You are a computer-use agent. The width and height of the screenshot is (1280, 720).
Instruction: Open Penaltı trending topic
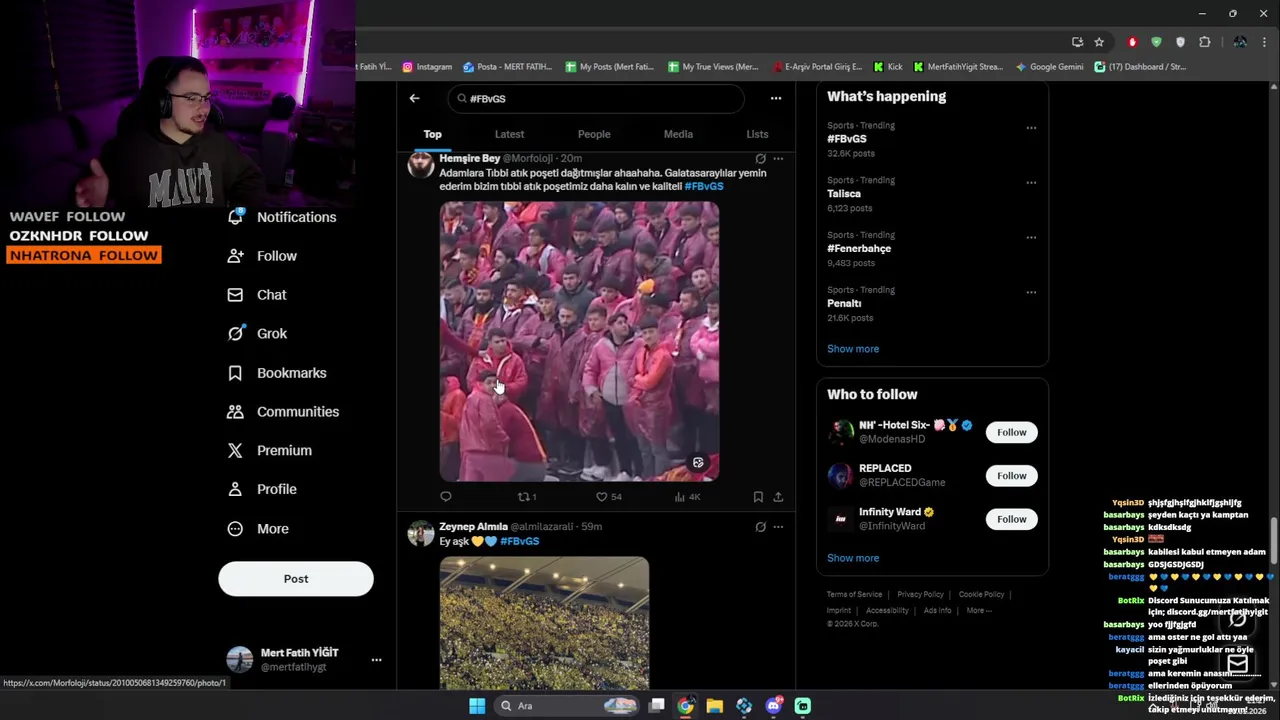[844, 304]
